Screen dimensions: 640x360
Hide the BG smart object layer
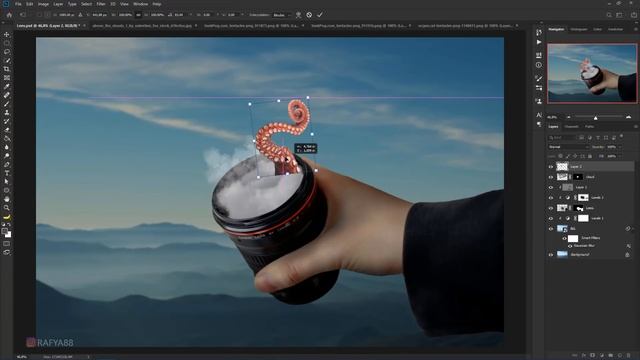coord(551,229)
